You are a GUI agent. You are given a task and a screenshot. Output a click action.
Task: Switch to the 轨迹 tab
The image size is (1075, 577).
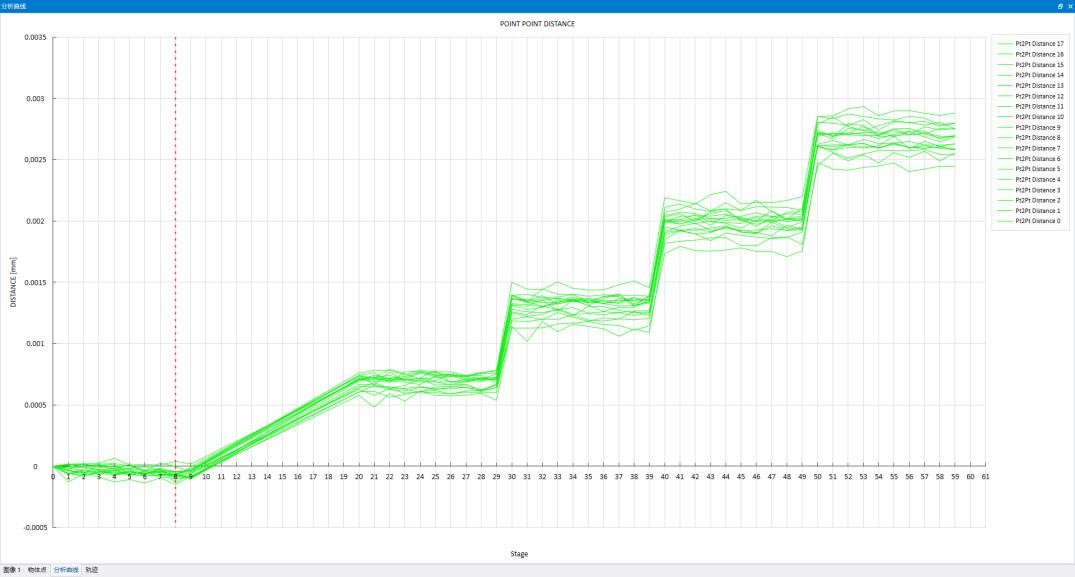[91, 570]
